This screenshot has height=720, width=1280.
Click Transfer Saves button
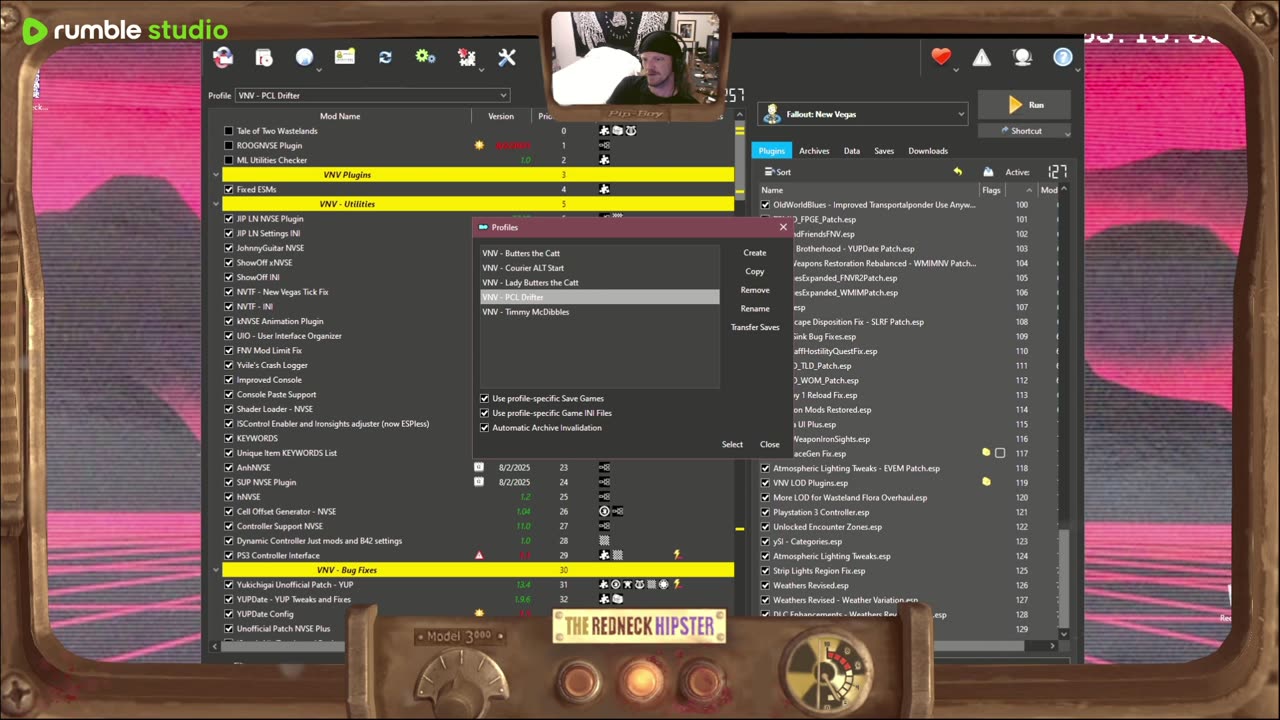click(x=755, y=327)
